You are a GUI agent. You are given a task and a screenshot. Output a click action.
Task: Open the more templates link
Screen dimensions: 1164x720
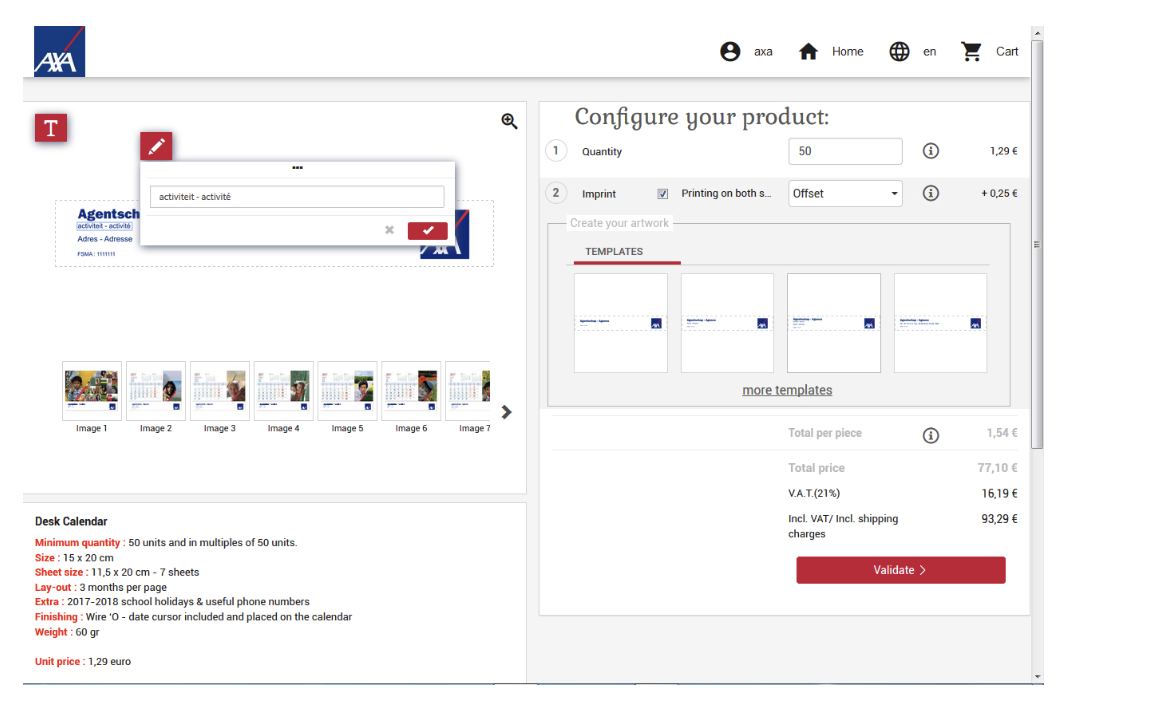[x=787, y=390]
